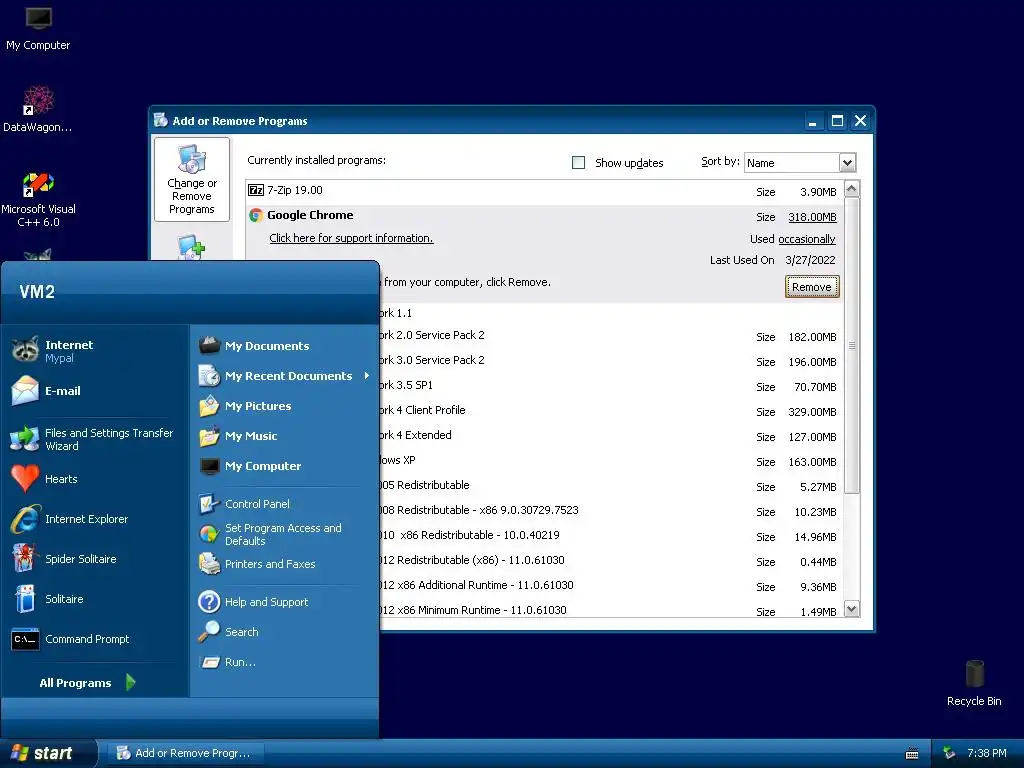The width and height of the screenshot is (1024, 768).
Task: Select the 3.5 SP1 entry
Action: 611,386
